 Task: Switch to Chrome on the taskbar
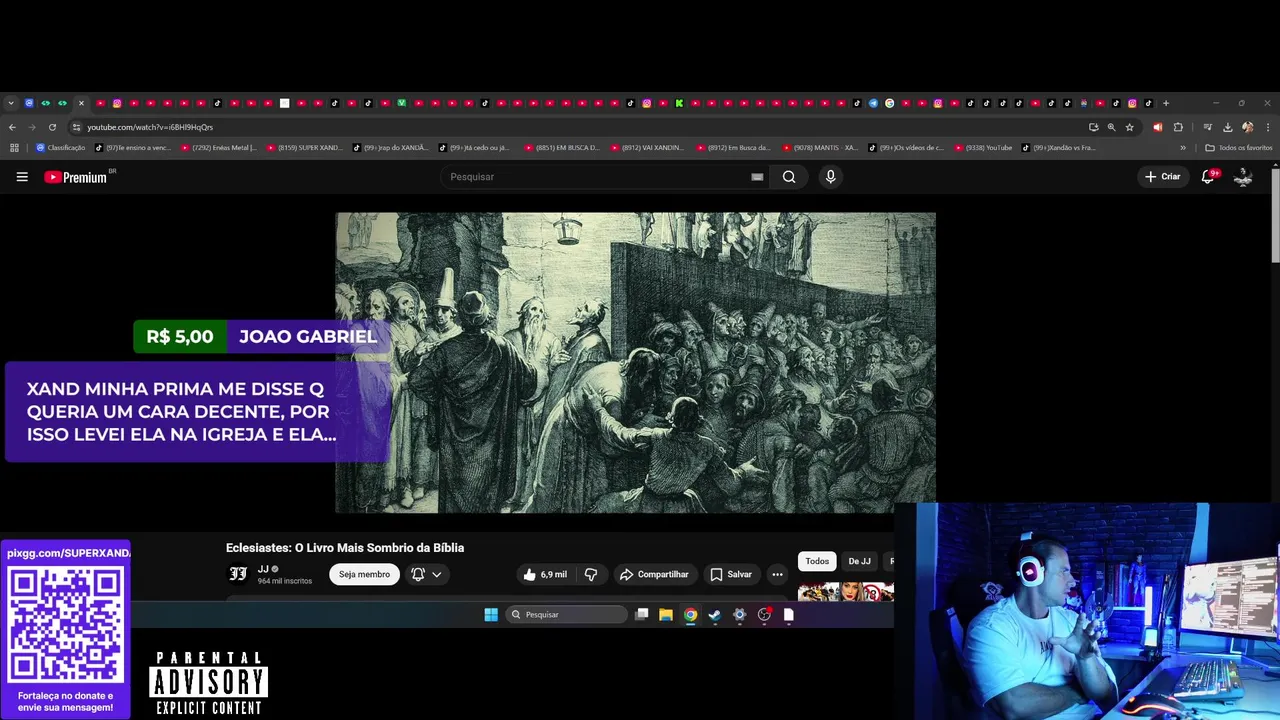690,615
